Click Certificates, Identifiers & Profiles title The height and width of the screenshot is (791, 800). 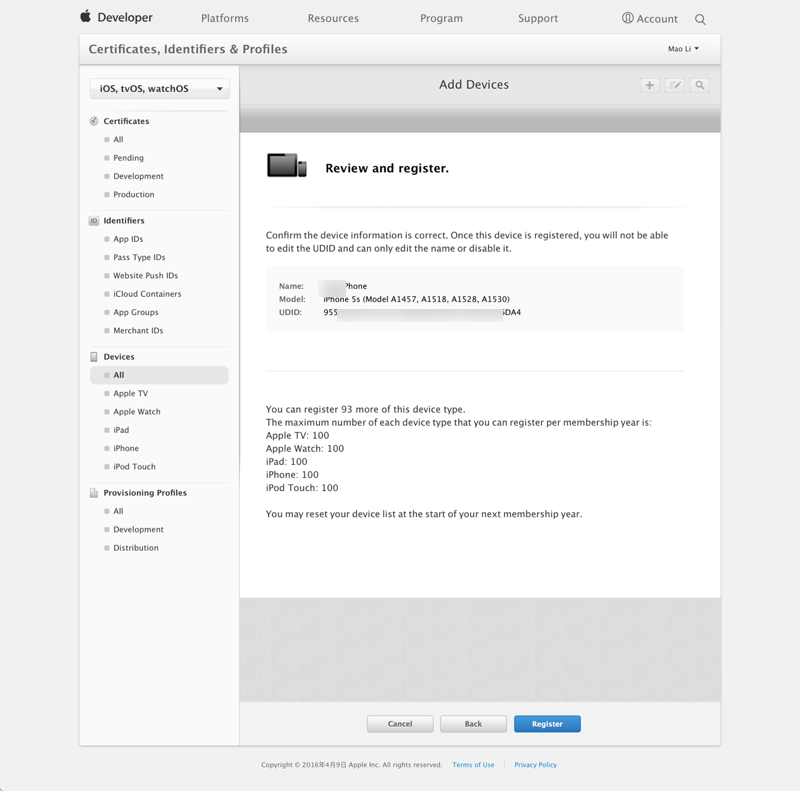pos(188,49)
